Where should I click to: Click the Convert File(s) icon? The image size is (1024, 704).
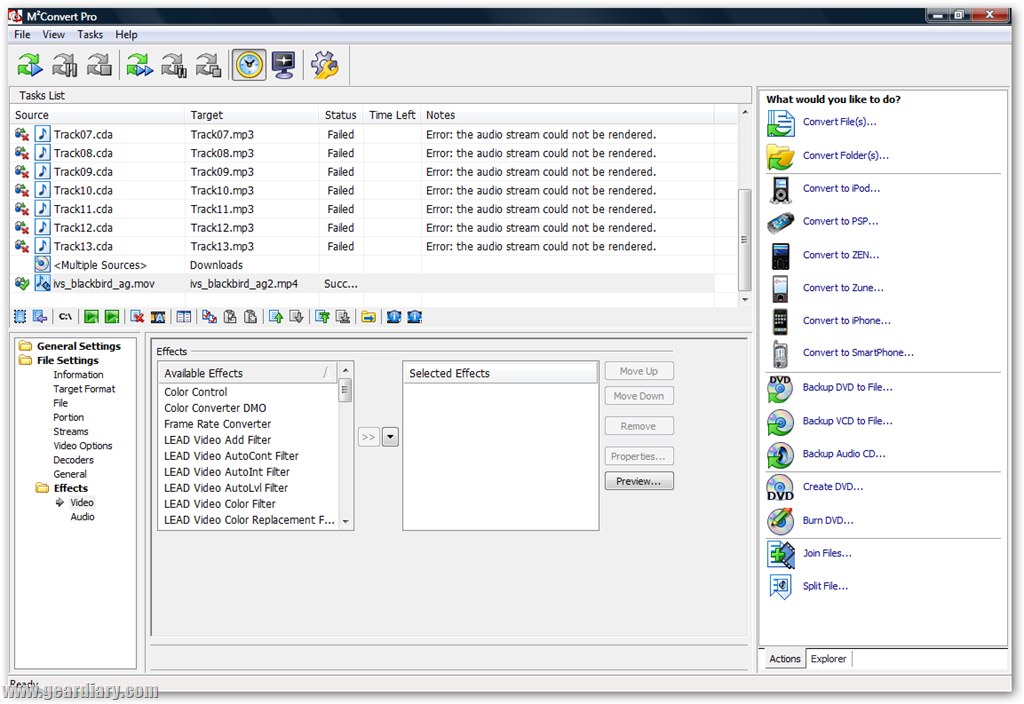coord(780,123)
